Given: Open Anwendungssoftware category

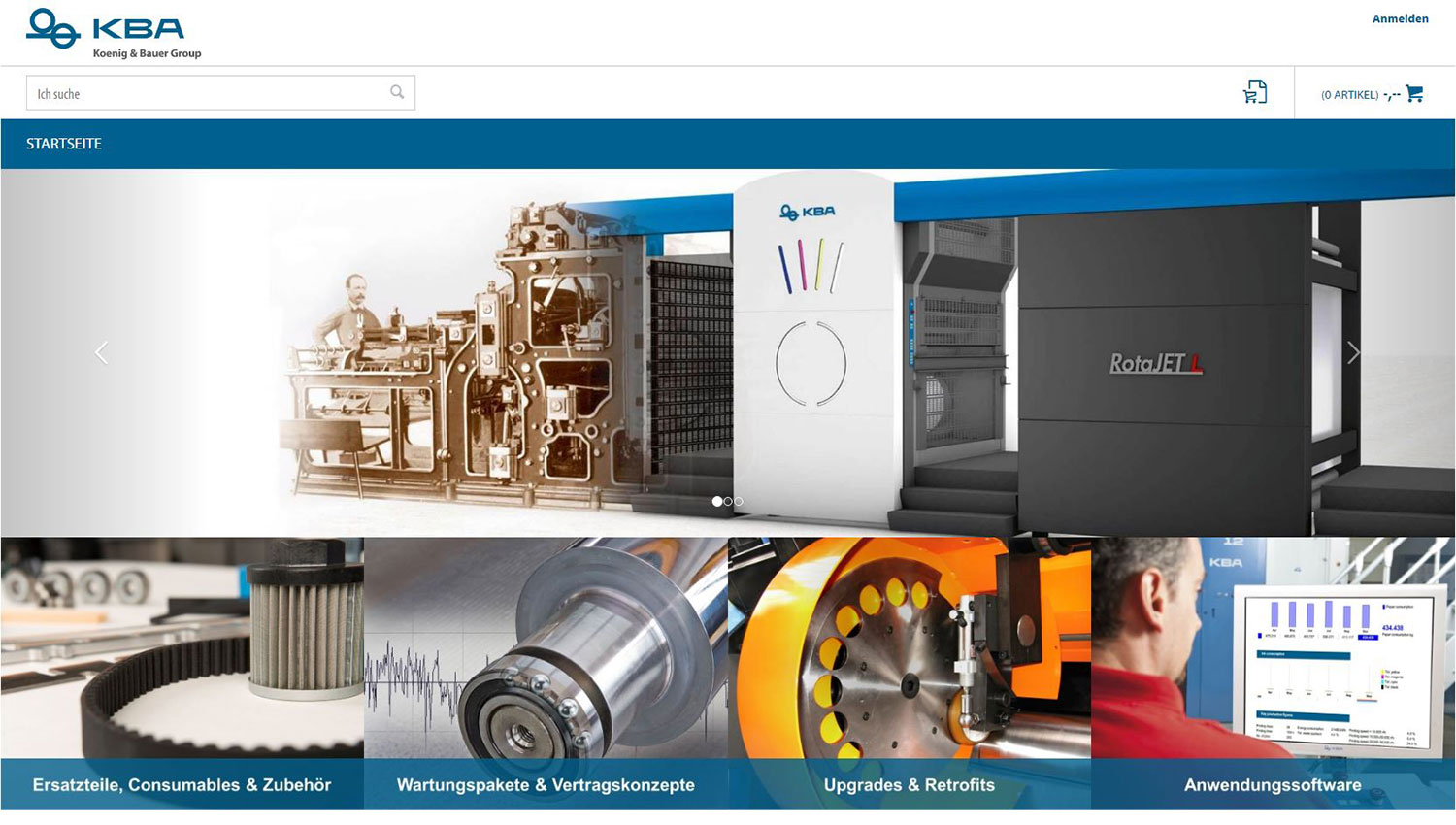Looking at the screenshot, I should pyautogui.click(x=1273, y=784).
